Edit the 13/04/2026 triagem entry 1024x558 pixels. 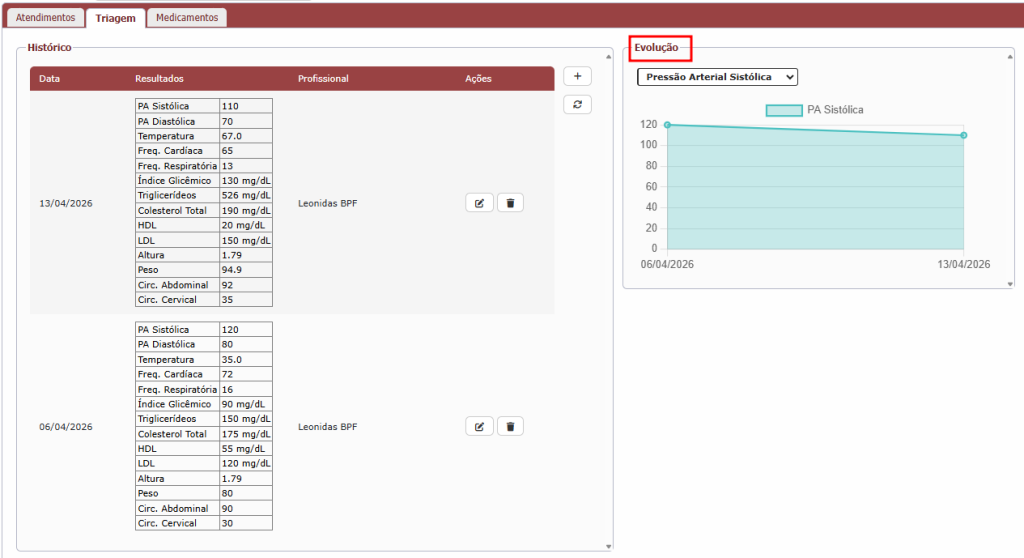[479, 203]
